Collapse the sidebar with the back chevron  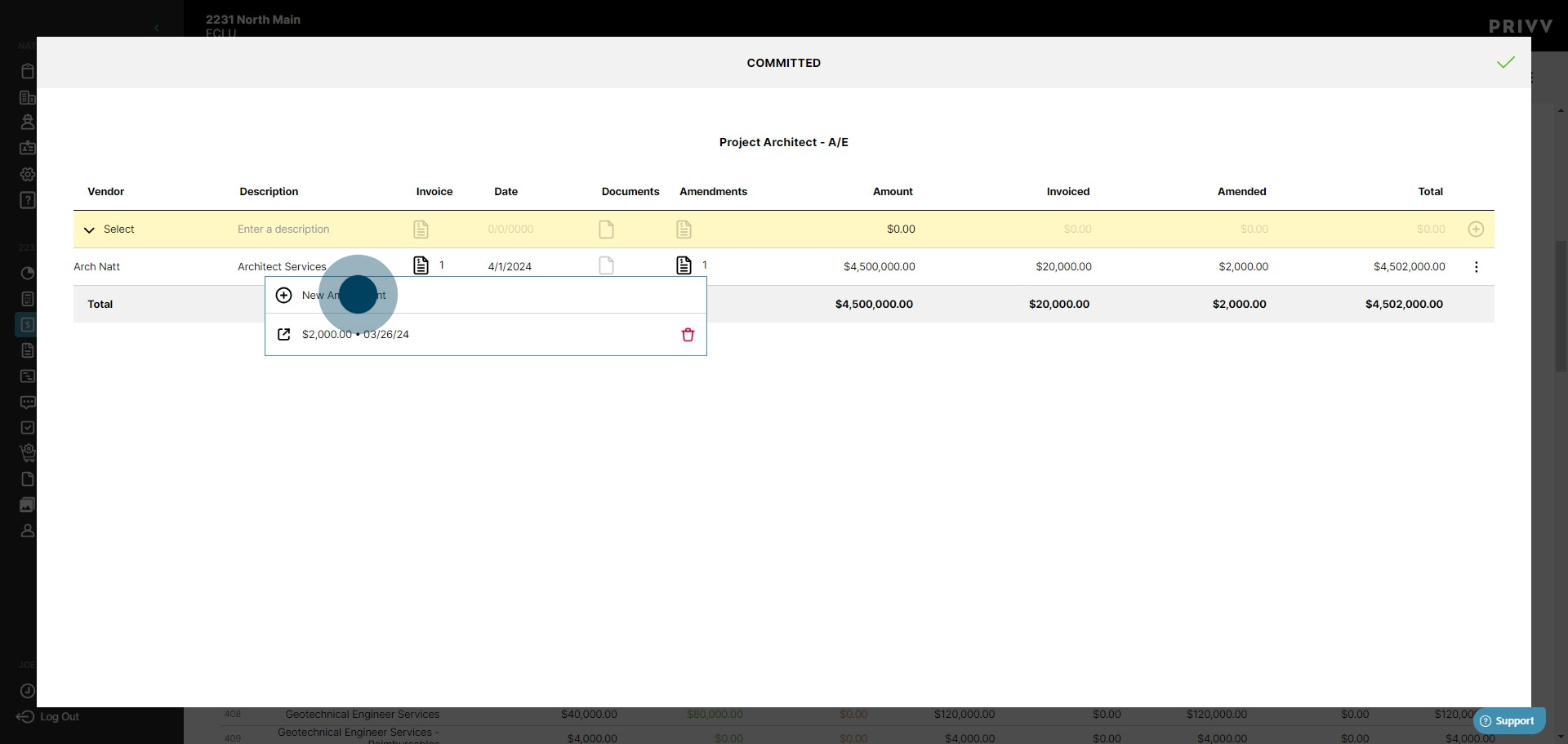click(x=156, y=28)
